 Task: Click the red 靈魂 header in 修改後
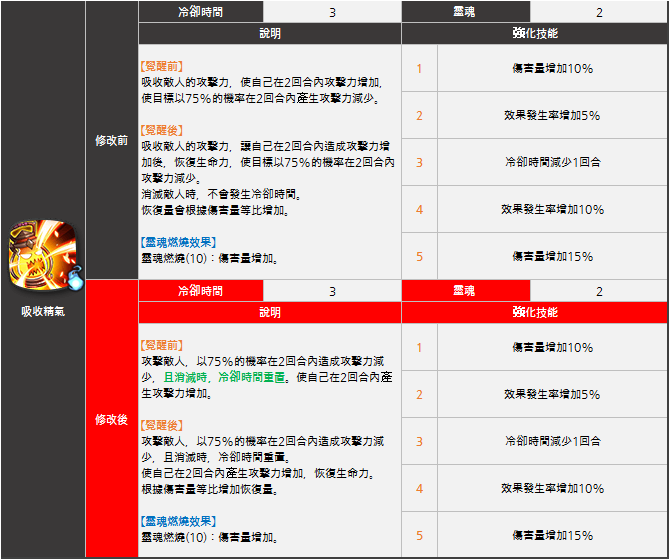coord(466,291)
